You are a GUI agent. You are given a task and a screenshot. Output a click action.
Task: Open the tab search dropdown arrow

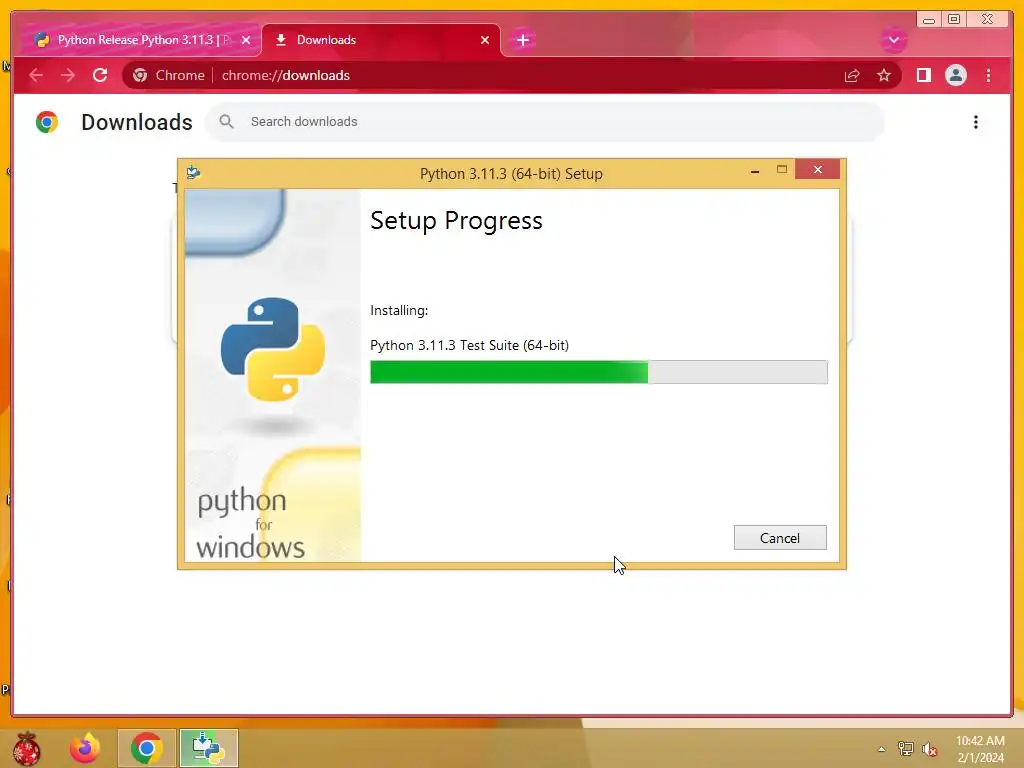893,40
